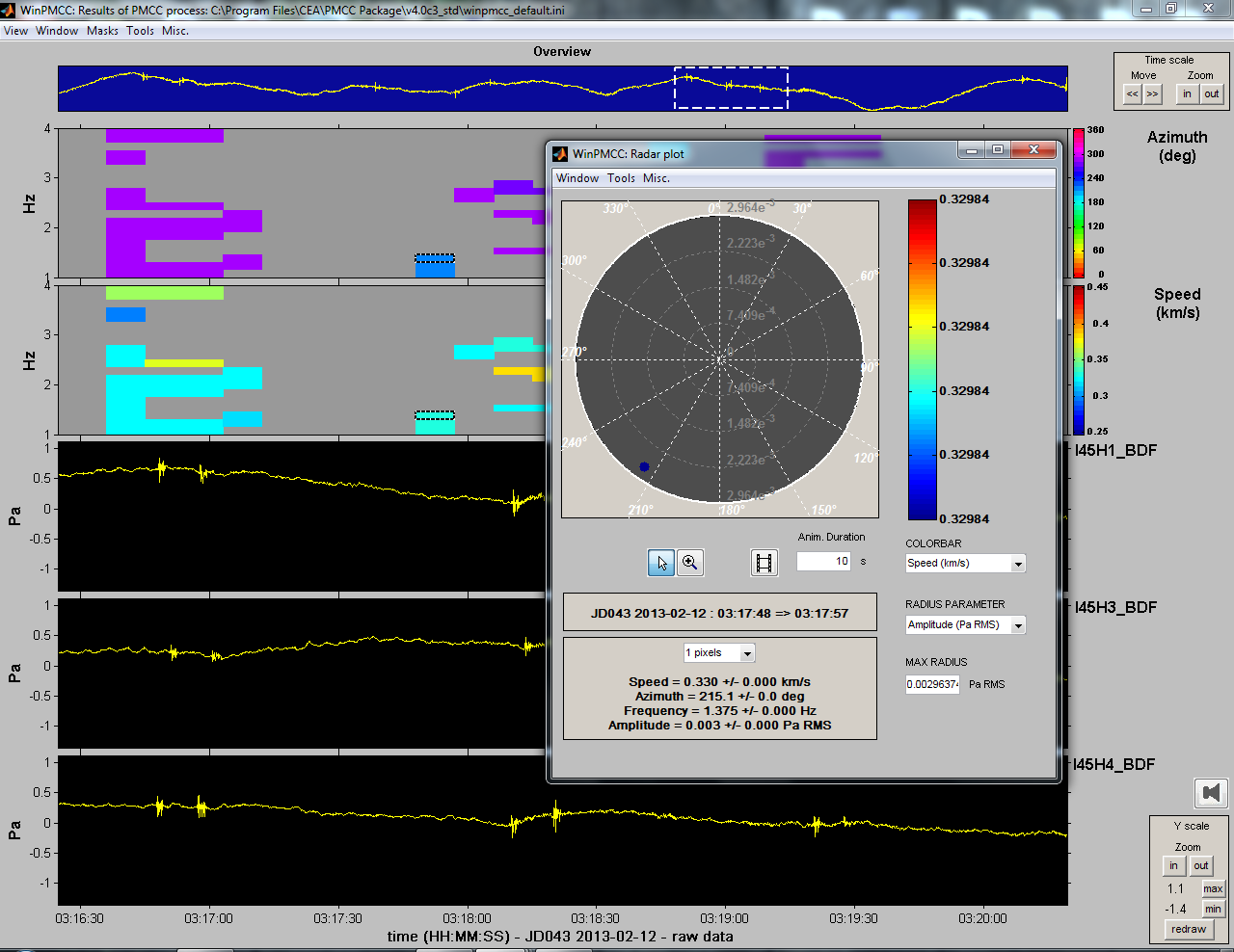Maximize the Radar plot window
The image size is (1234, 952).
[x=998, y=150]
